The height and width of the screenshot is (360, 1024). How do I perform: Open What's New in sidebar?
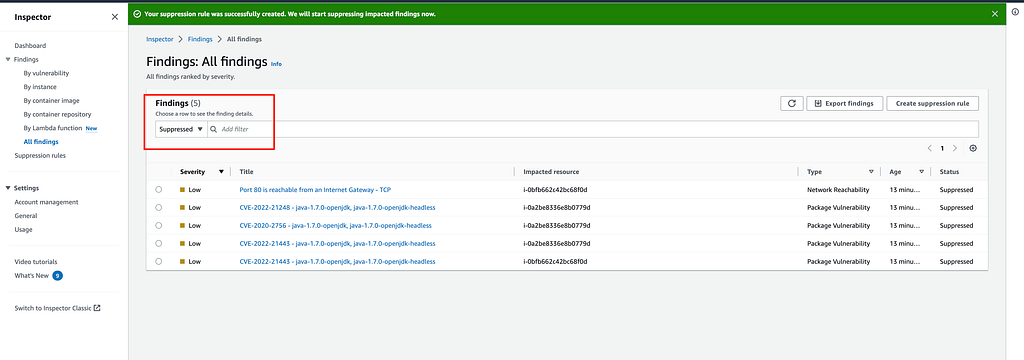pos(31,276)
